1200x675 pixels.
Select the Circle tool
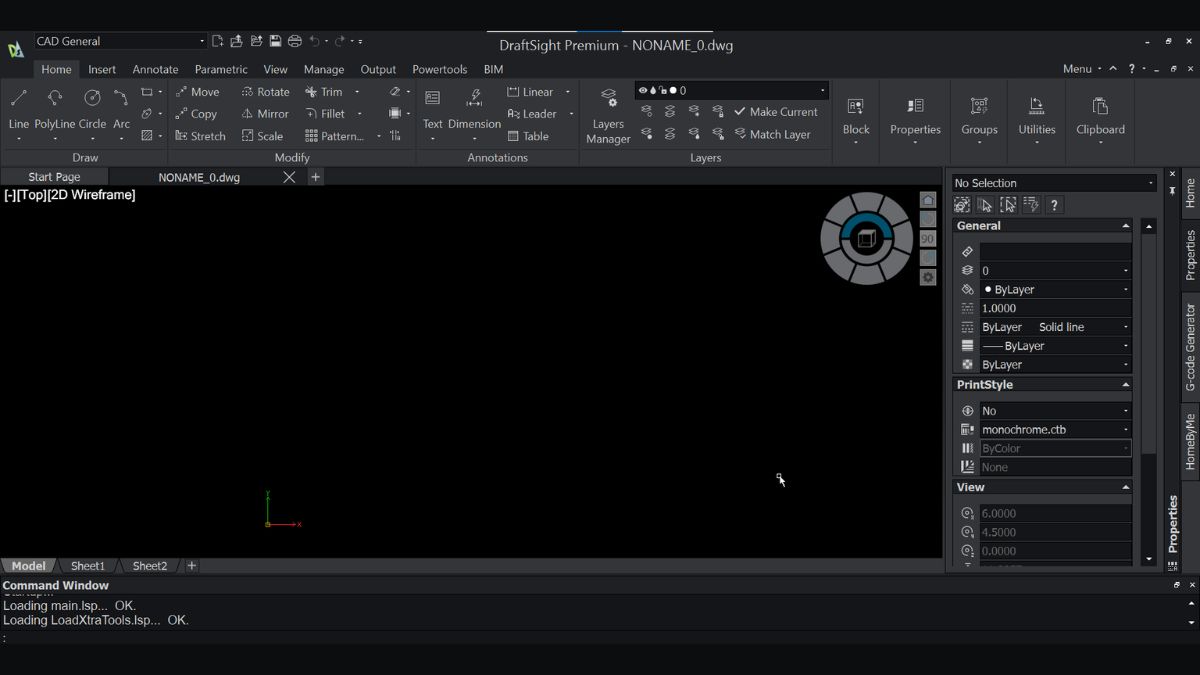[x=92, y=108]
